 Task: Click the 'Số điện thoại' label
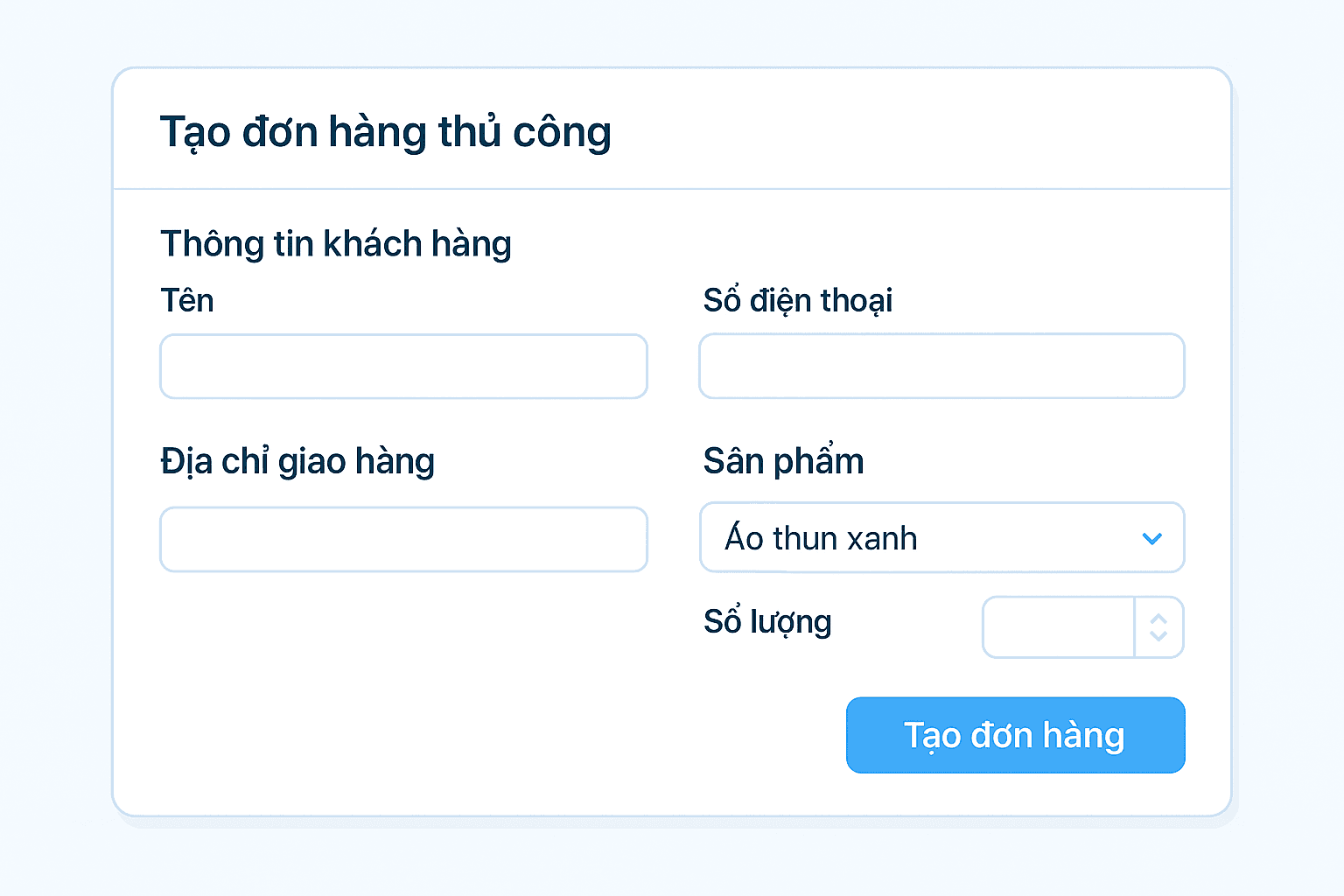pos(797,301)
